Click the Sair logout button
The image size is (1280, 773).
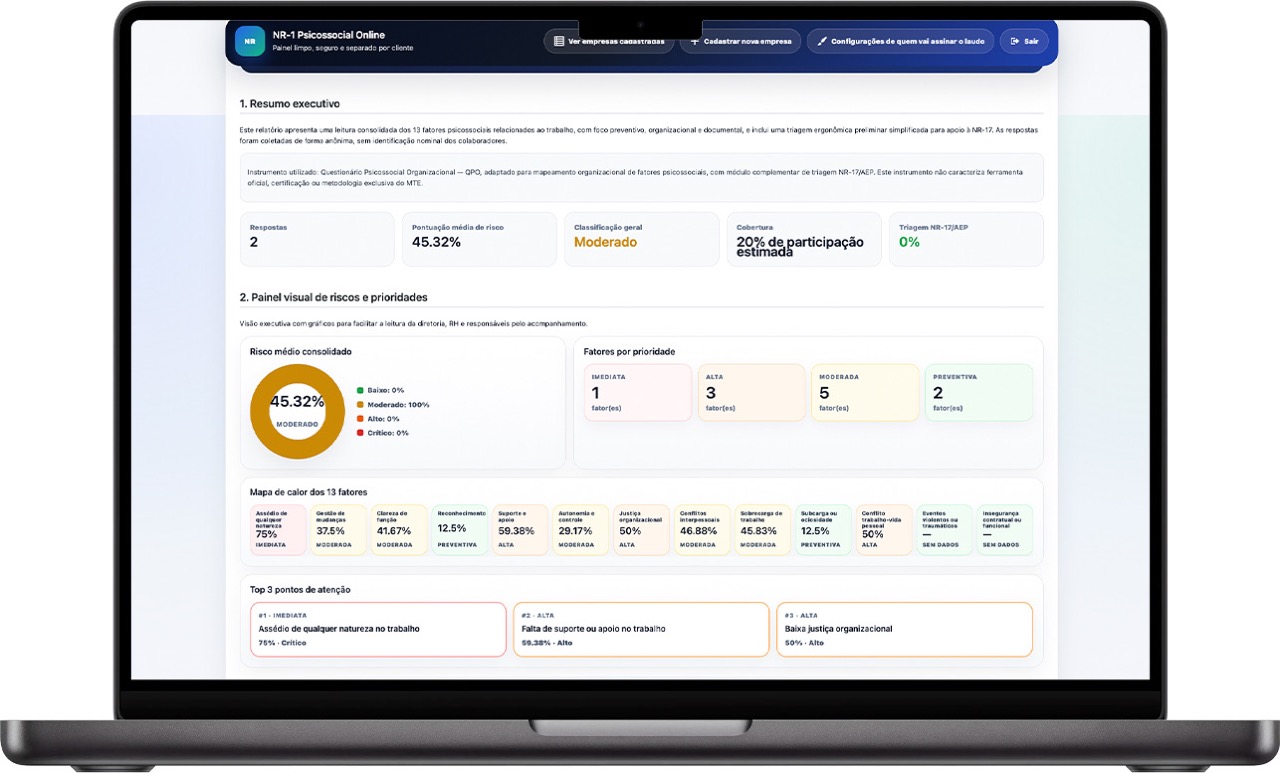tap(1025, 41)
